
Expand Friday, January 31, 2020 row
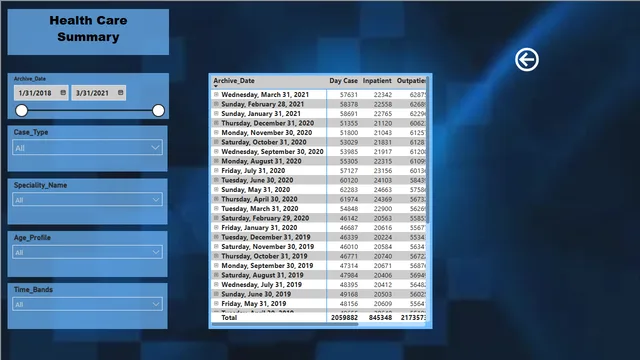(x=216, y=227)
